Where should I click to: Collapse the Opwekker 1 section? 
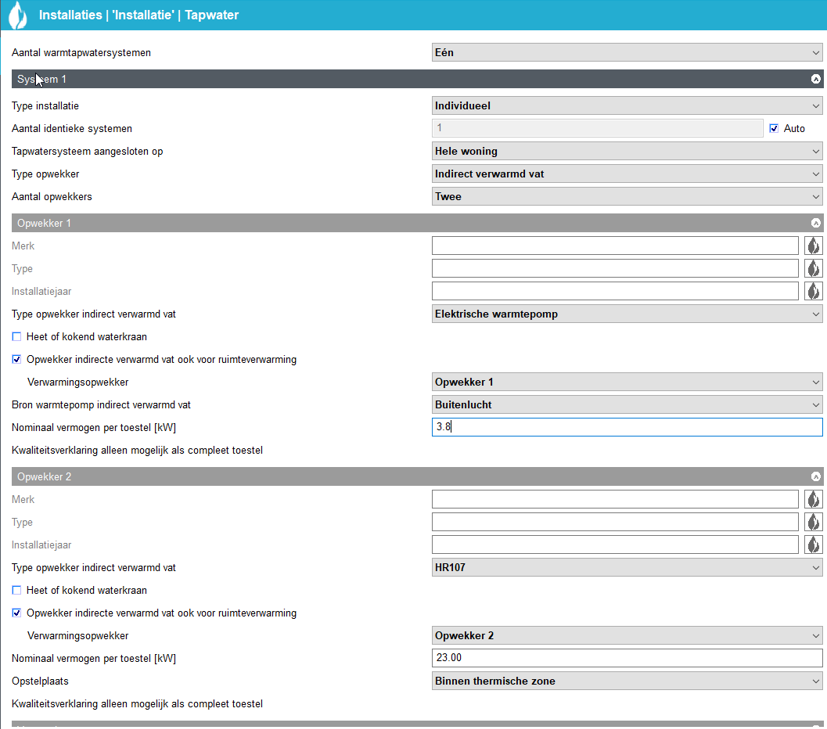815,223
